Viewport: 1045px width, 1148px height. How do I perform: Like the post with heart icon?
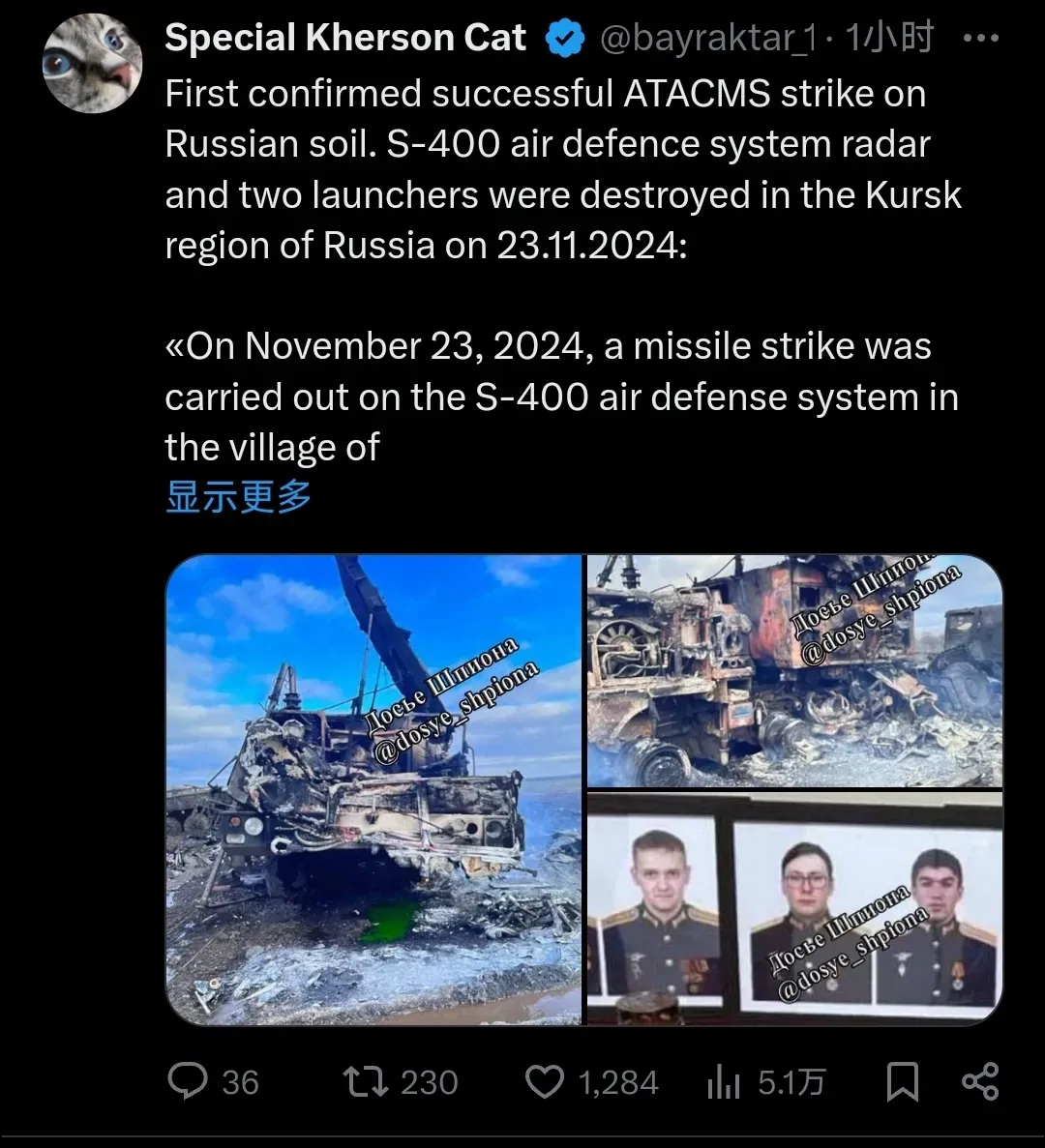[545, 1082]
